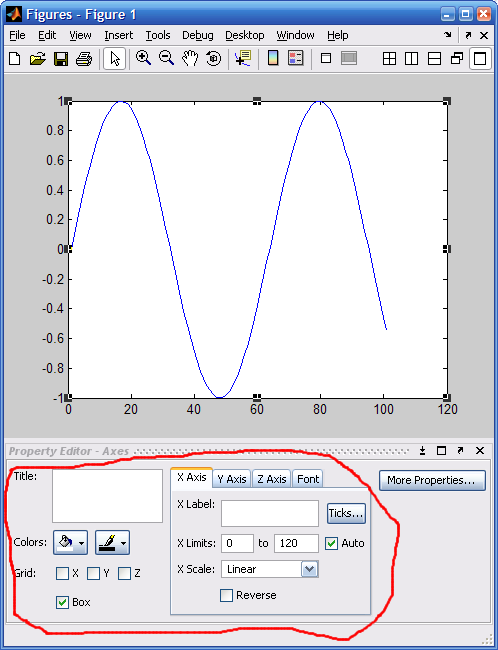Click the X Limits maximum field showing 120
Viewport: 498px width, 650px height.
[x=296, y=543]
